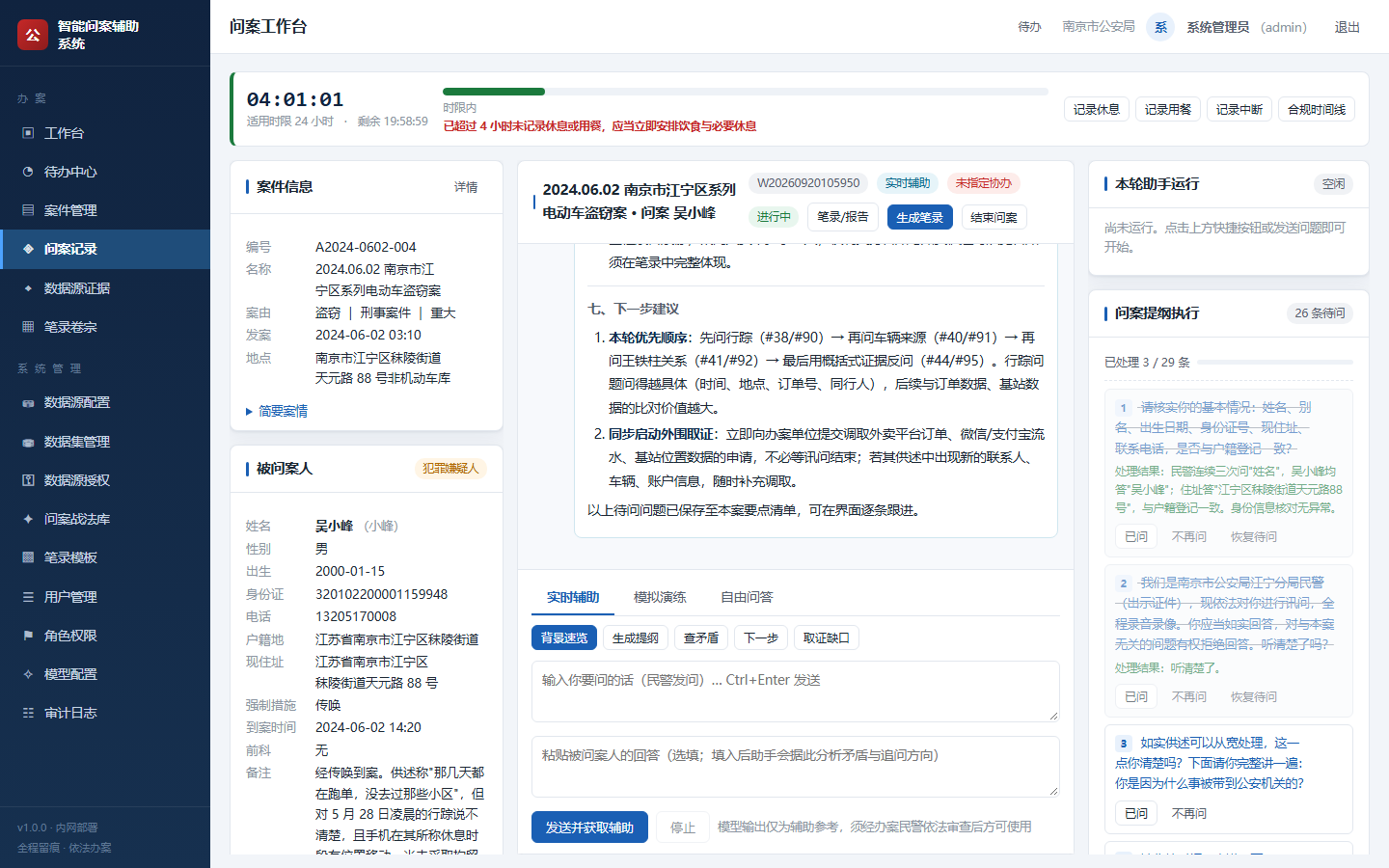Click the 角色权限 flag icon
Image resolution: width=1389 pixels, height=868 pixels.
coord(28,636)
